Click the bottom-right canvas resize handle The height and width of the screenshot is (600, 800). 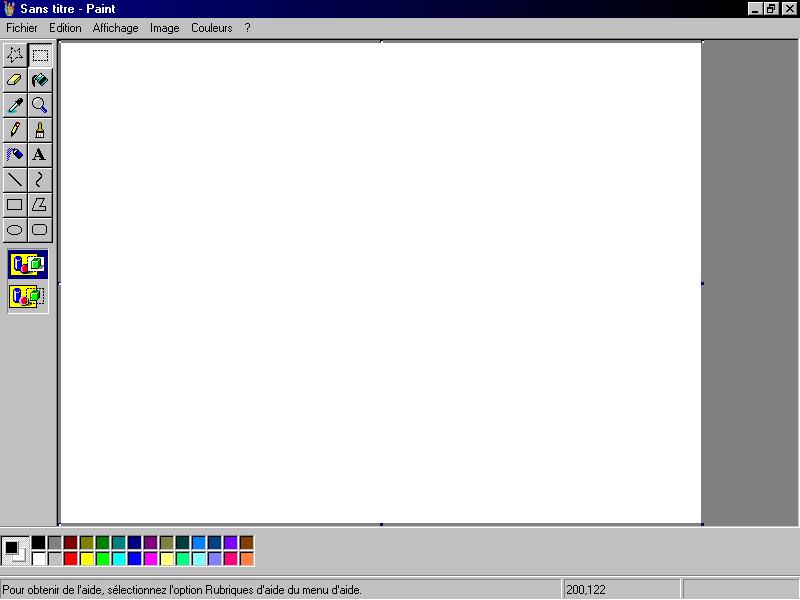click(702, 524)
